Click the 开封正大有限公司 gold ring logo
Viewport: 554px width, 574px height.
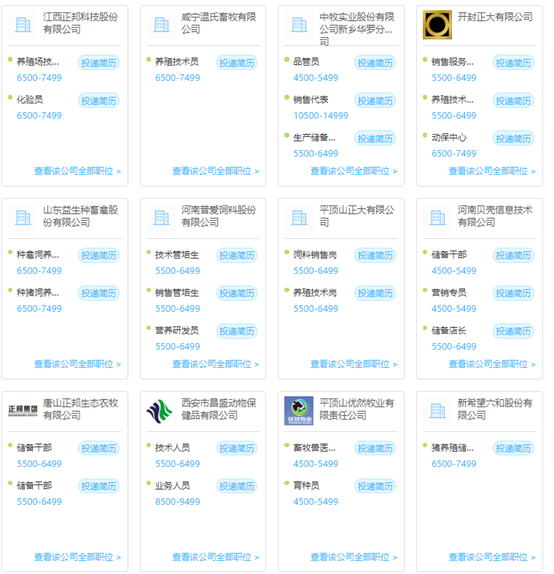(x=437, y=25)
